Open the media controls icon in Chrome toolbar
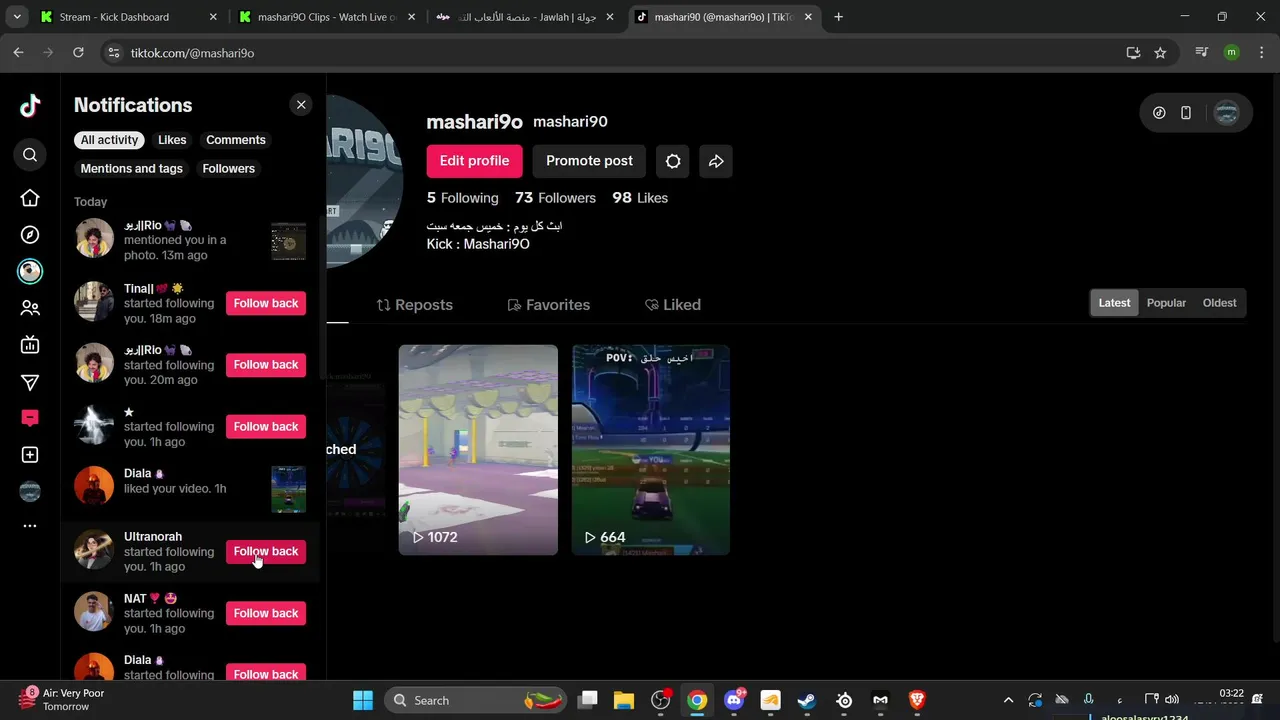Screen dimensions: 1280x720 coord(1202,53)
